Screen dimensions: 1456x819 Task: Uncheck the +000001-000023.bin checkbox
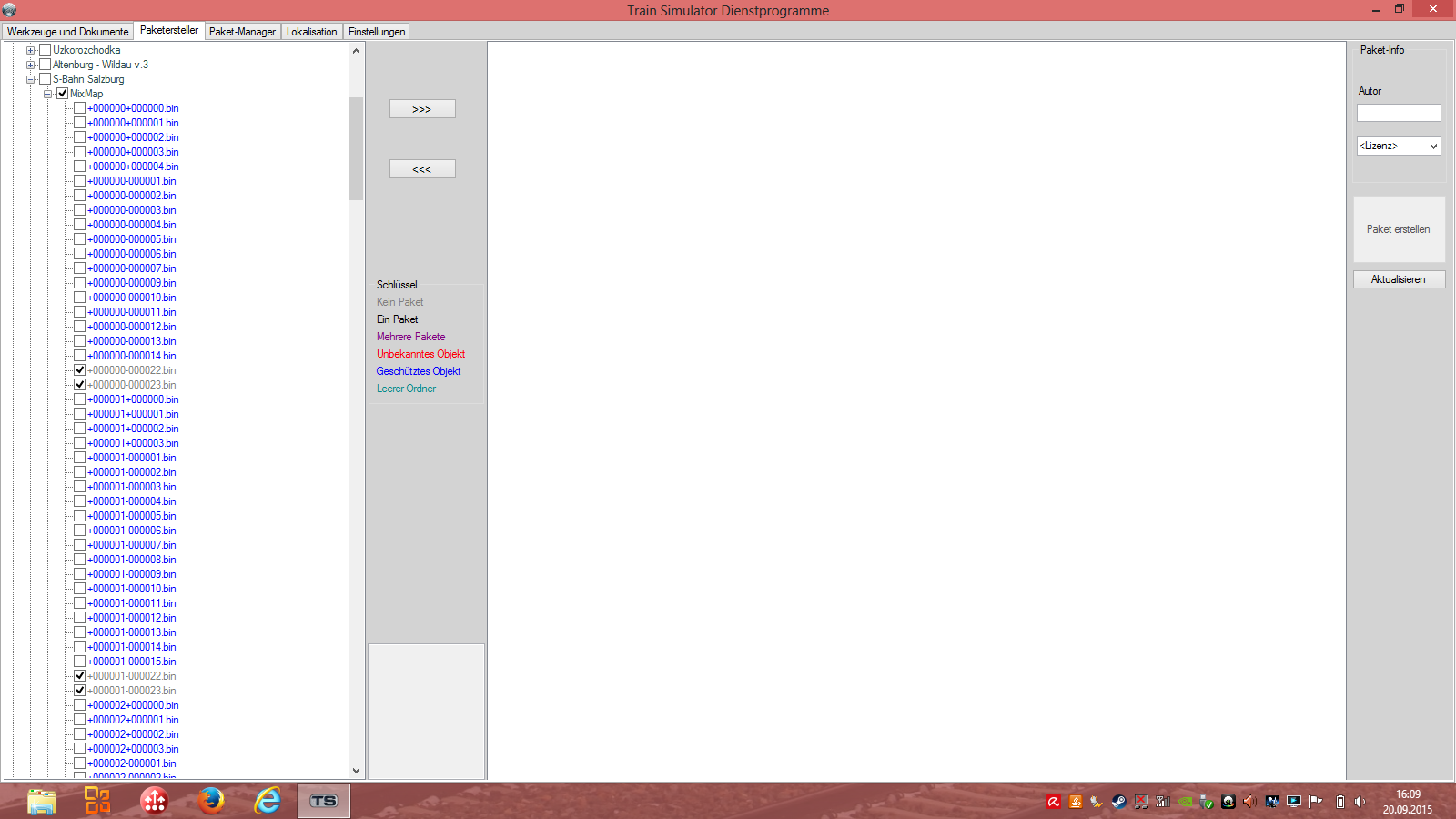79,691
